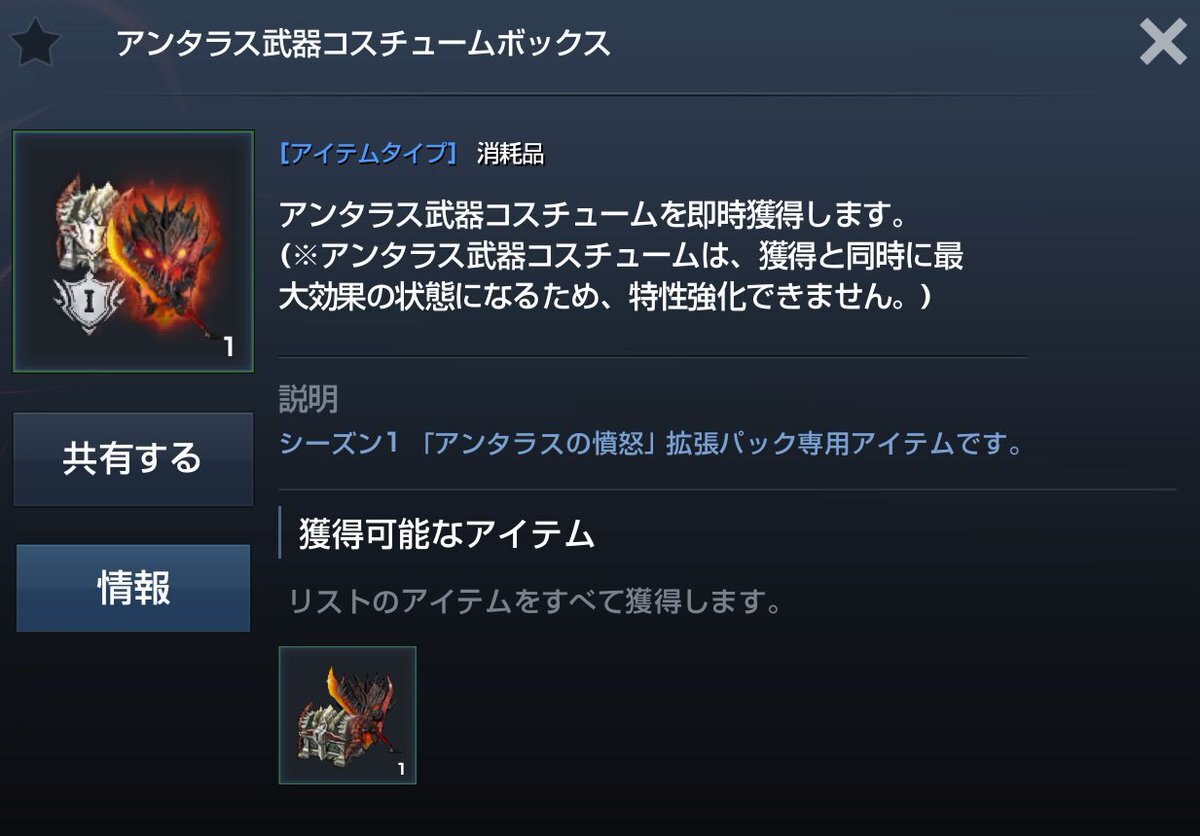Select the 情報 tab button
This screenshot has width=1200, height=836.
[133, 588]
